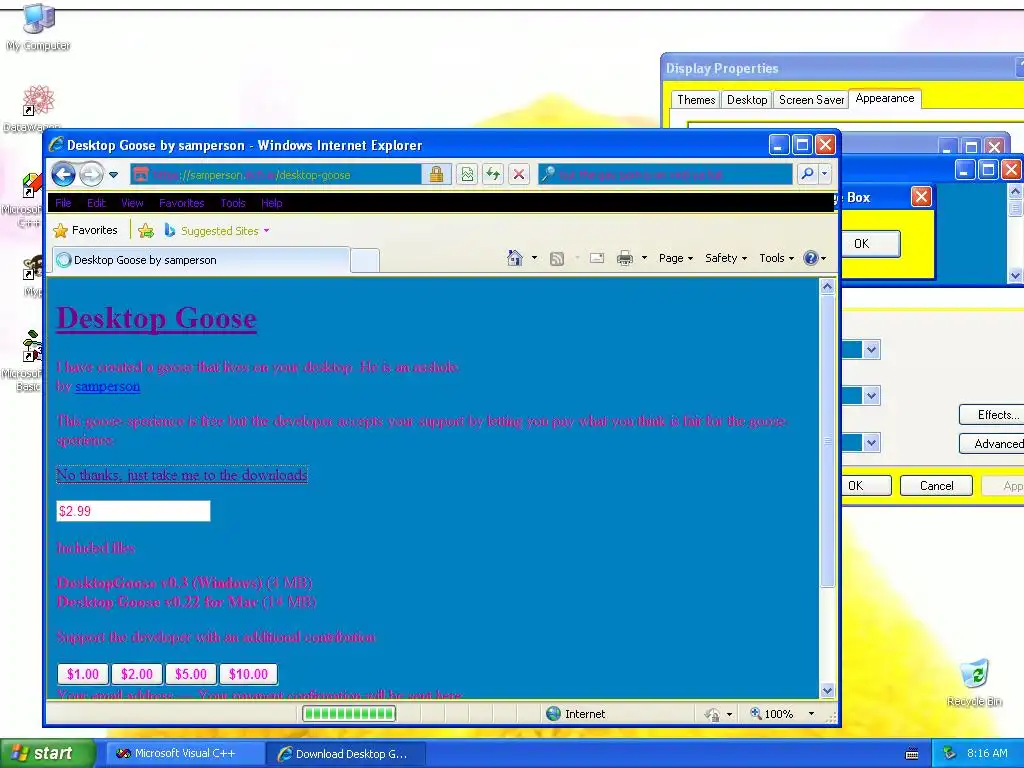1024x768 pixels.
Task: Click Effects button in Display Properties
Action: coord(993,415)
